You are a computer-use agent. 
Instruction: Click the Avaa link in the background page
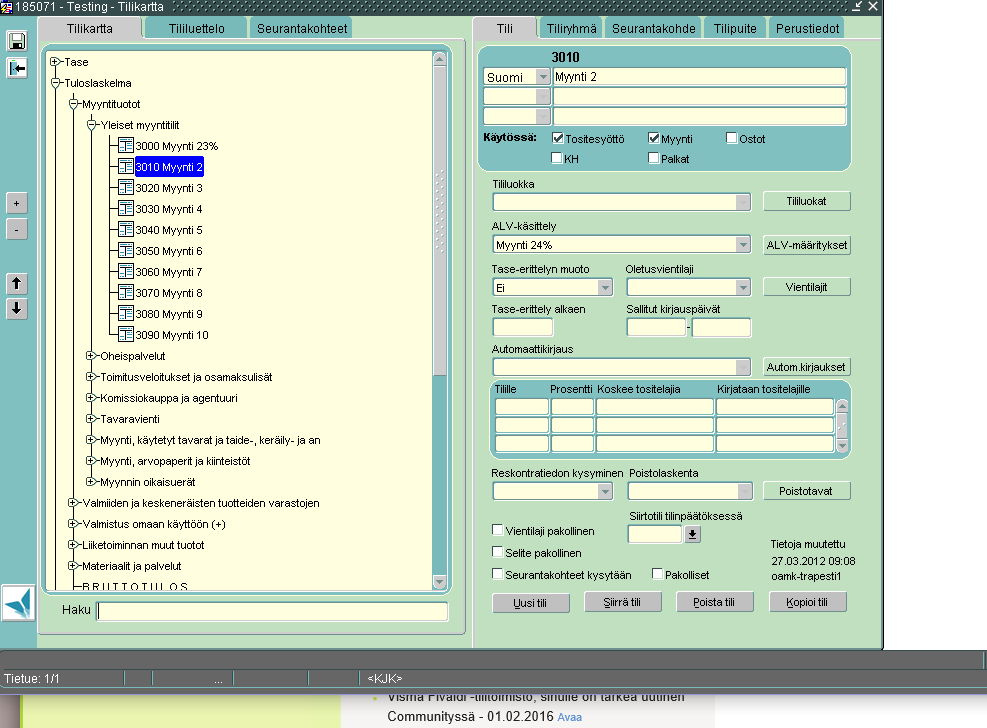click(x=570, y=717)
